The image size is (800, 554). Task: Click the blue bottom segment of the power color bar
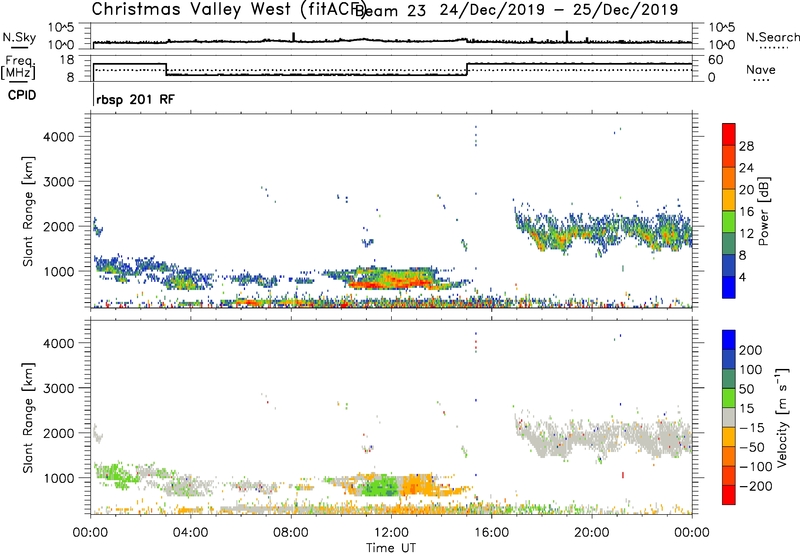[729, 288]
